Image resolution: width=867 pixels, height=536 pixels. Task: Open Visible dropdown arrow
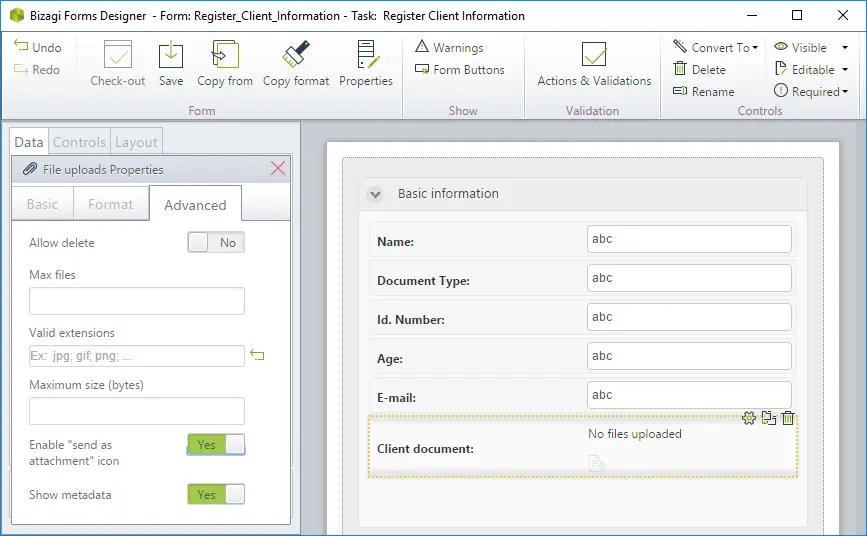[x=845, y=48]
